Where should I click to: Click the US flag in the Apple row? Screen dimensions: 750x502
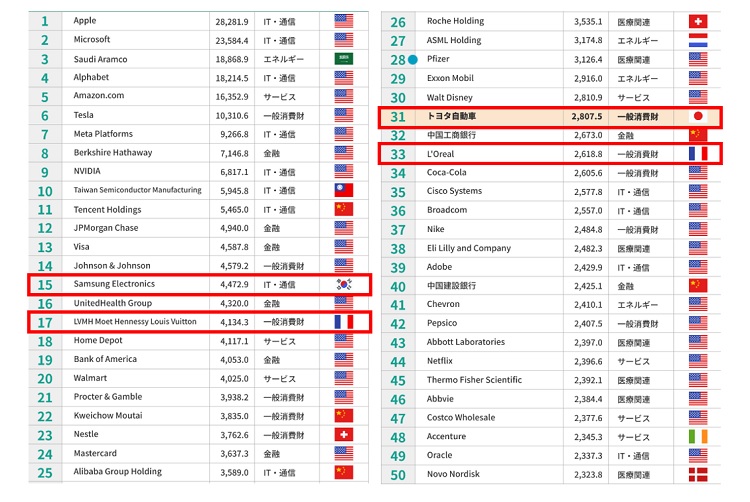tap(343, 21)
